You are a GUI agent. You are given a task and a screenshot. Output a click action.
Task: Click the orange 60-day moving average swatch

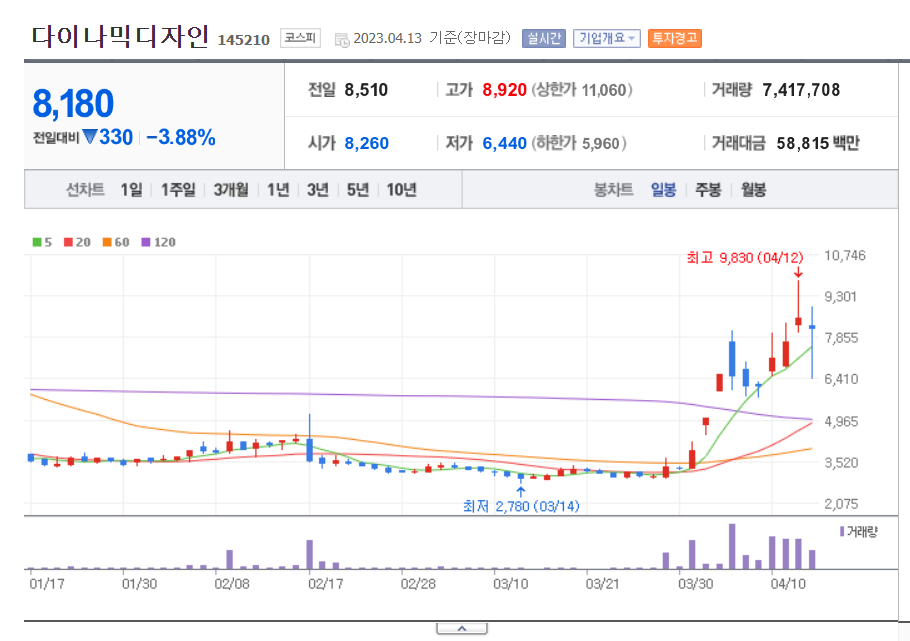(x=107, y=242)
